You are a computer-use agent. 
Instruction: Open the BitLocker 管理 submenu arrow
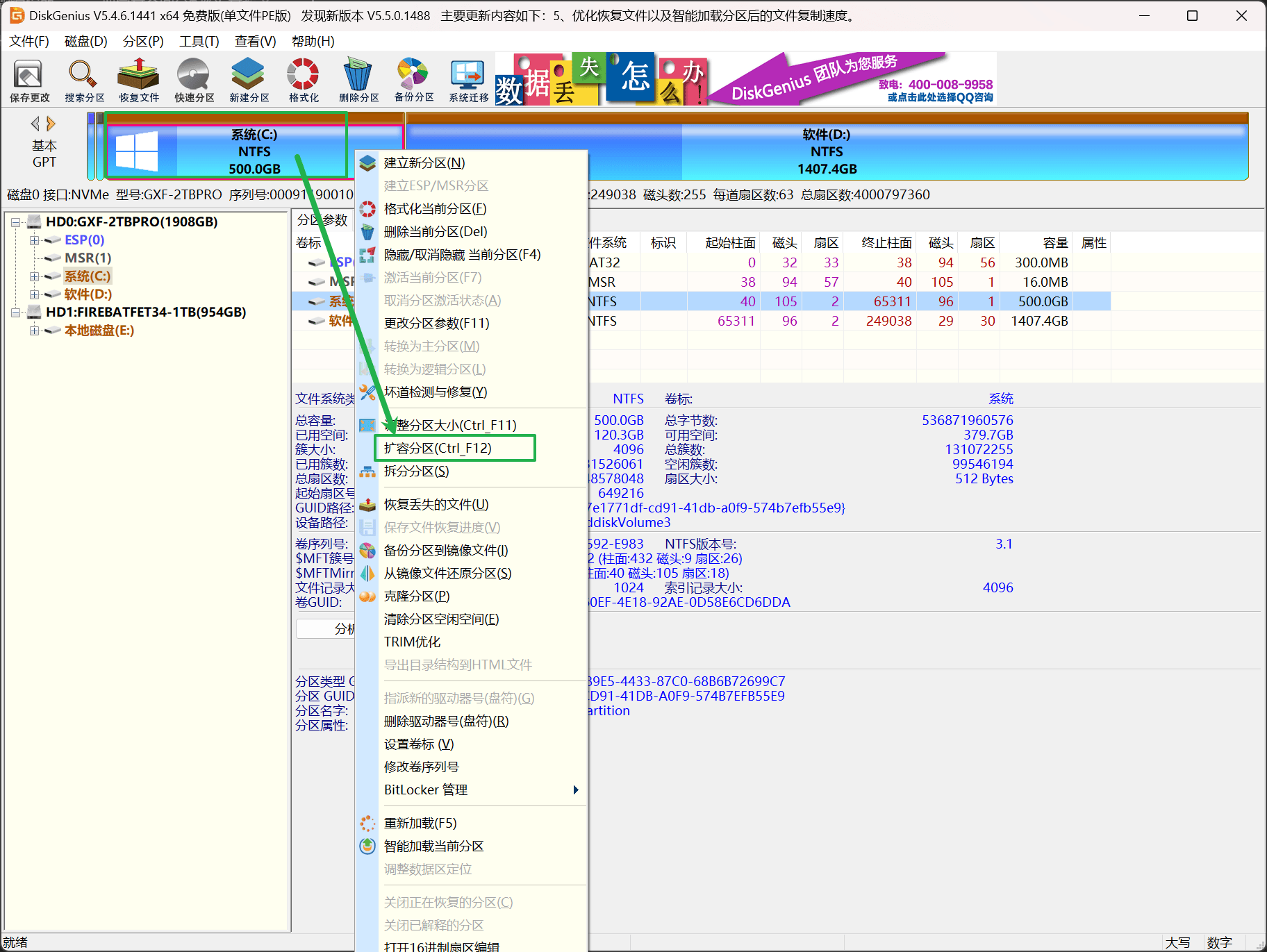point(575,790)
